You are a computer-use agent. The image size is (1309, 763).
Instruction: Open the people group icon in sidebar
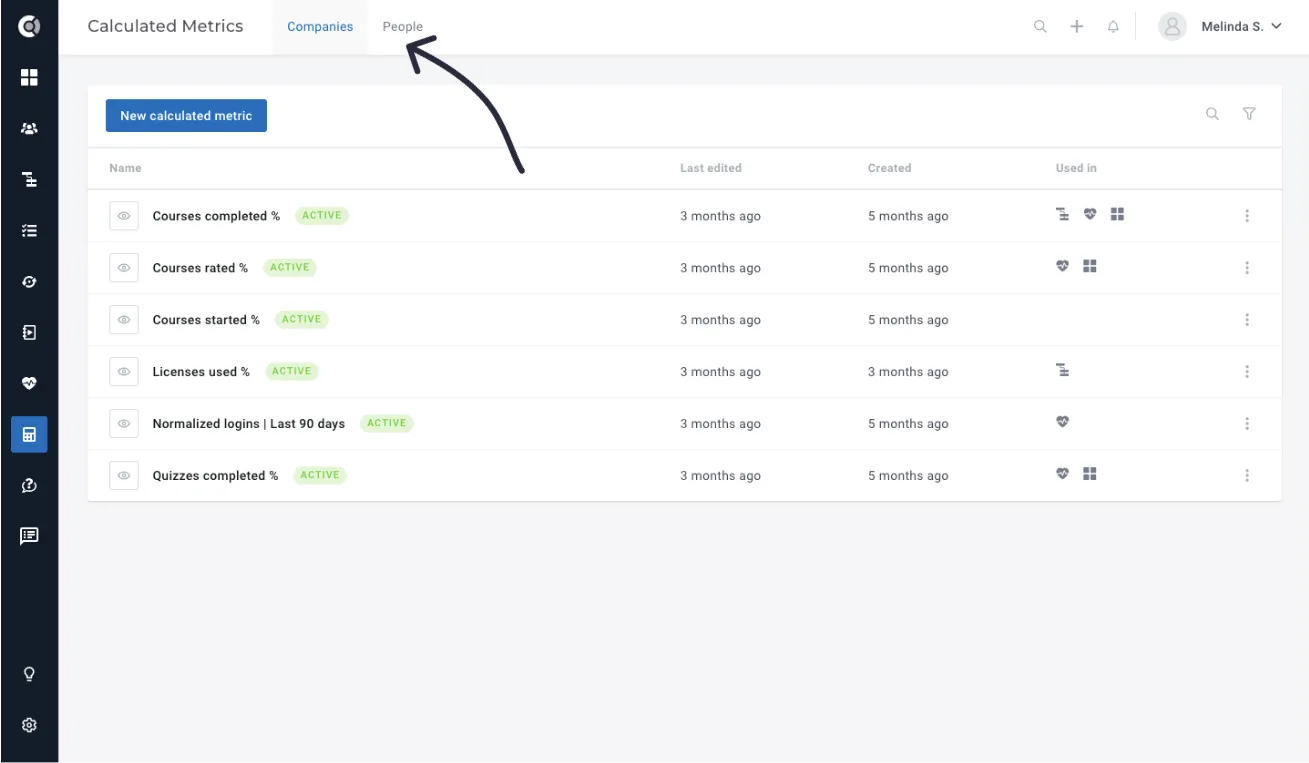[x=29, y=129]
